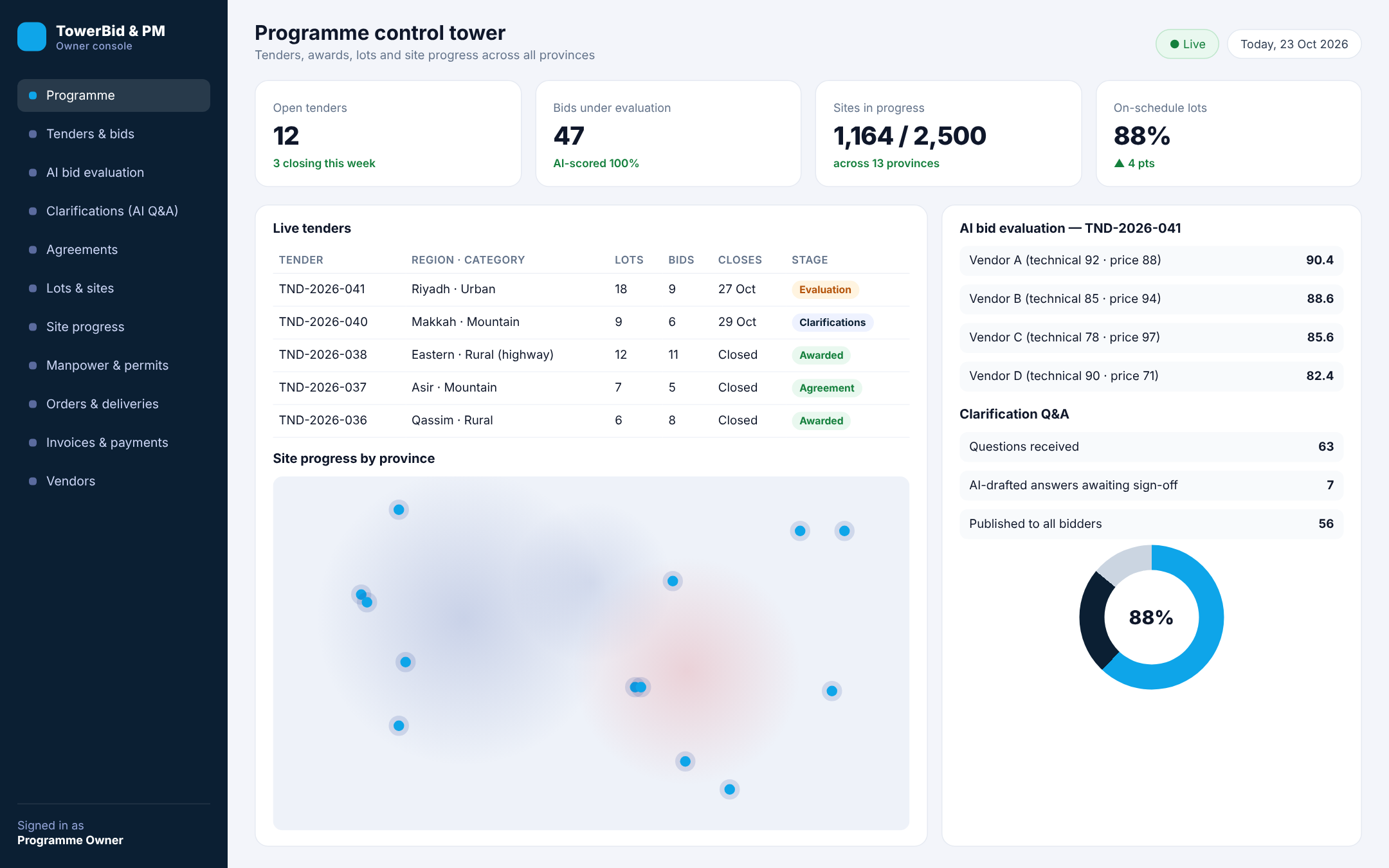The height and width of the screenshot is (868, 1389).
Task: Open the Agreements section
Action: [114, 249]
